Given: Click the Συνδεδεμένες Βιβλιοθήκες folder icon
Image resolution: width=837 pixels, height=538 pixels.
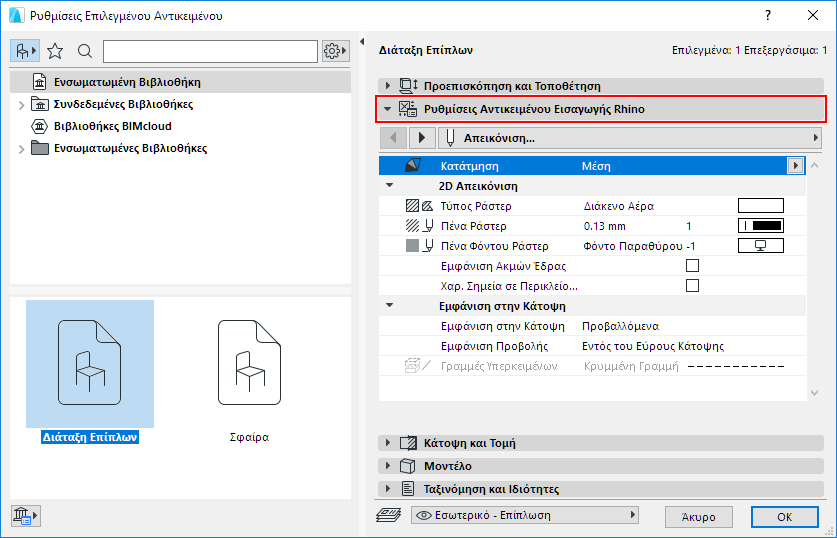Looking at the screenshot, I should (x=40, y=104).
